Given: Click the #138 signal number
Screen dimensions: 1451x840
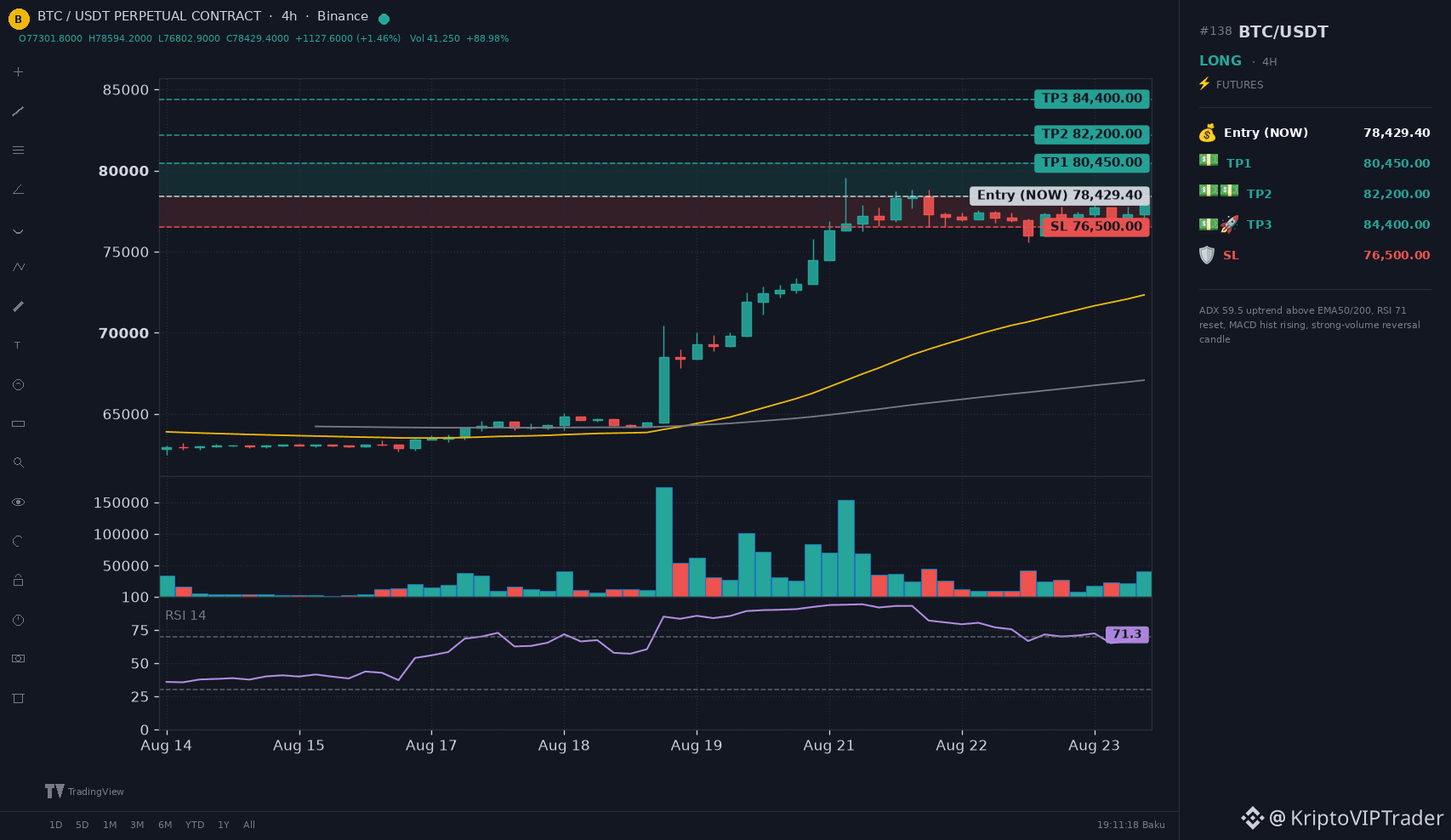Looking at the screenshot, I should [x=1215, y=31].
